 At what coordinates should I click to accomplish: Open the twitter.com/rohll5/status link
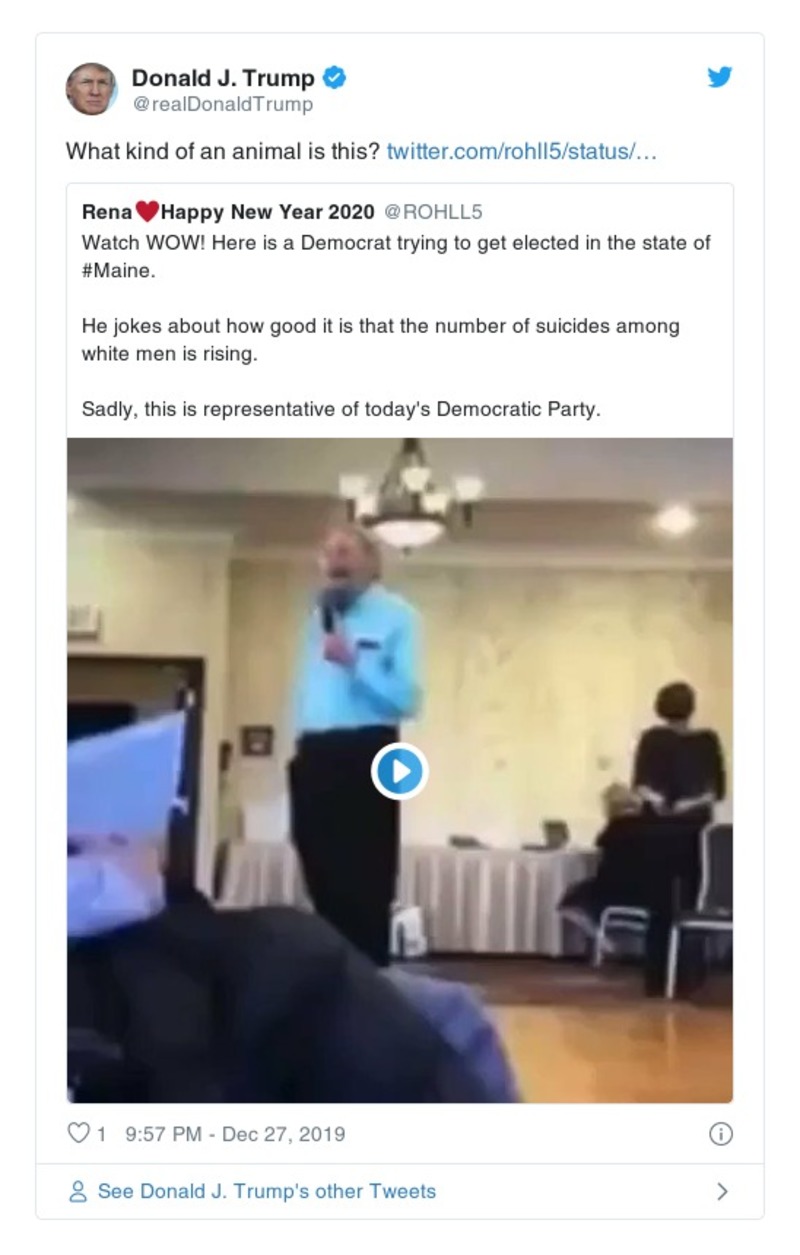[x=522, y=153]
